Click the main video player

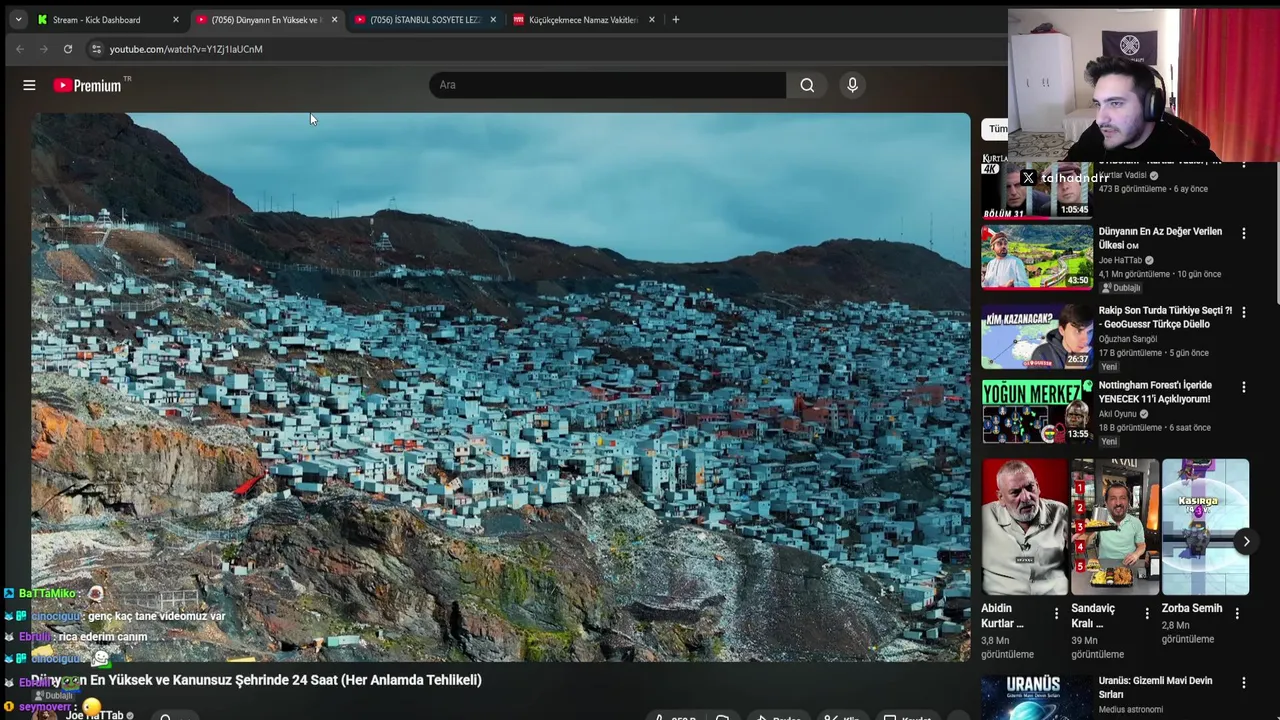click(x=500, y=387)
